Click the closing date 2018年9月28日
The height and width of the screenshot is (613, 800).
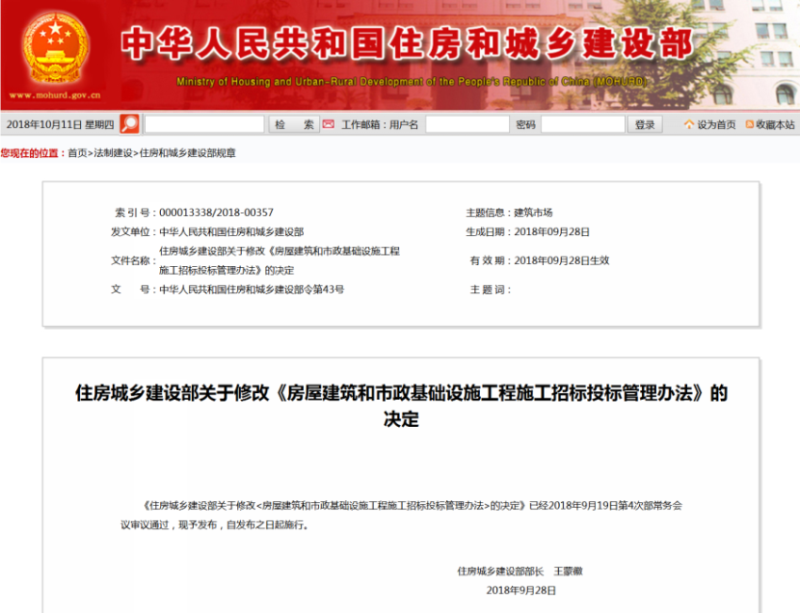[x=521, y=591]
